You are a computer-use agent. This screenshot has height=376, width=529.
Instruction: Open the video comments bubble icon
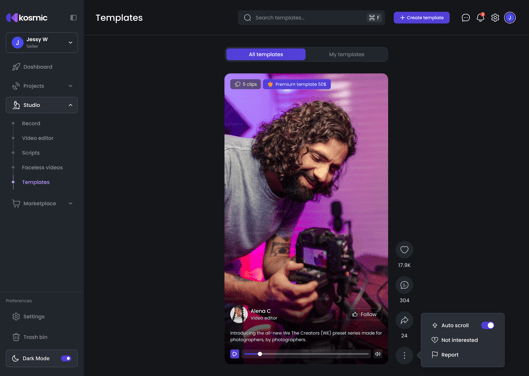404,285
